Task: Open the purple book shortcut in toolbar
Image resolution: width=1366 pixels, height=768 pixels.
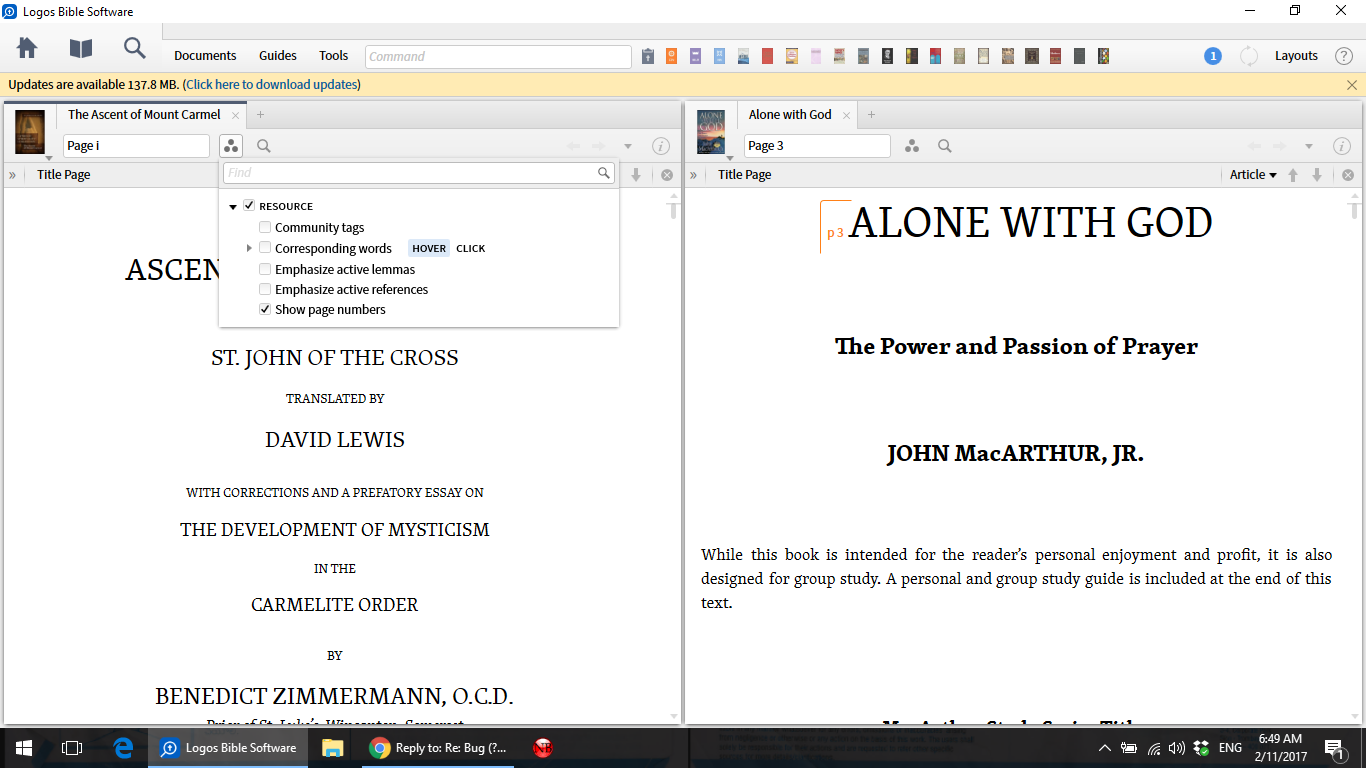Action: 695,56
